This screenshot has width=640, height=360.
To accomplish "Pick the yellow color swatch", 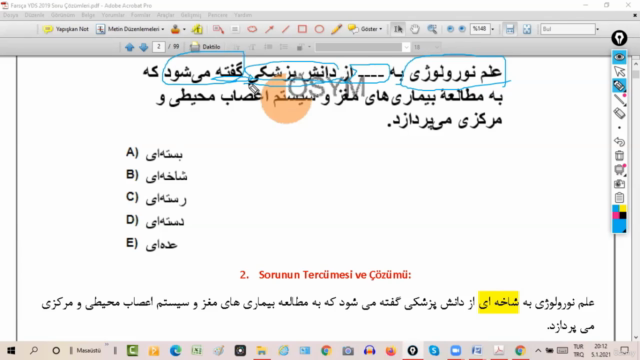I will pyautogui.click(x=623, y=209).
